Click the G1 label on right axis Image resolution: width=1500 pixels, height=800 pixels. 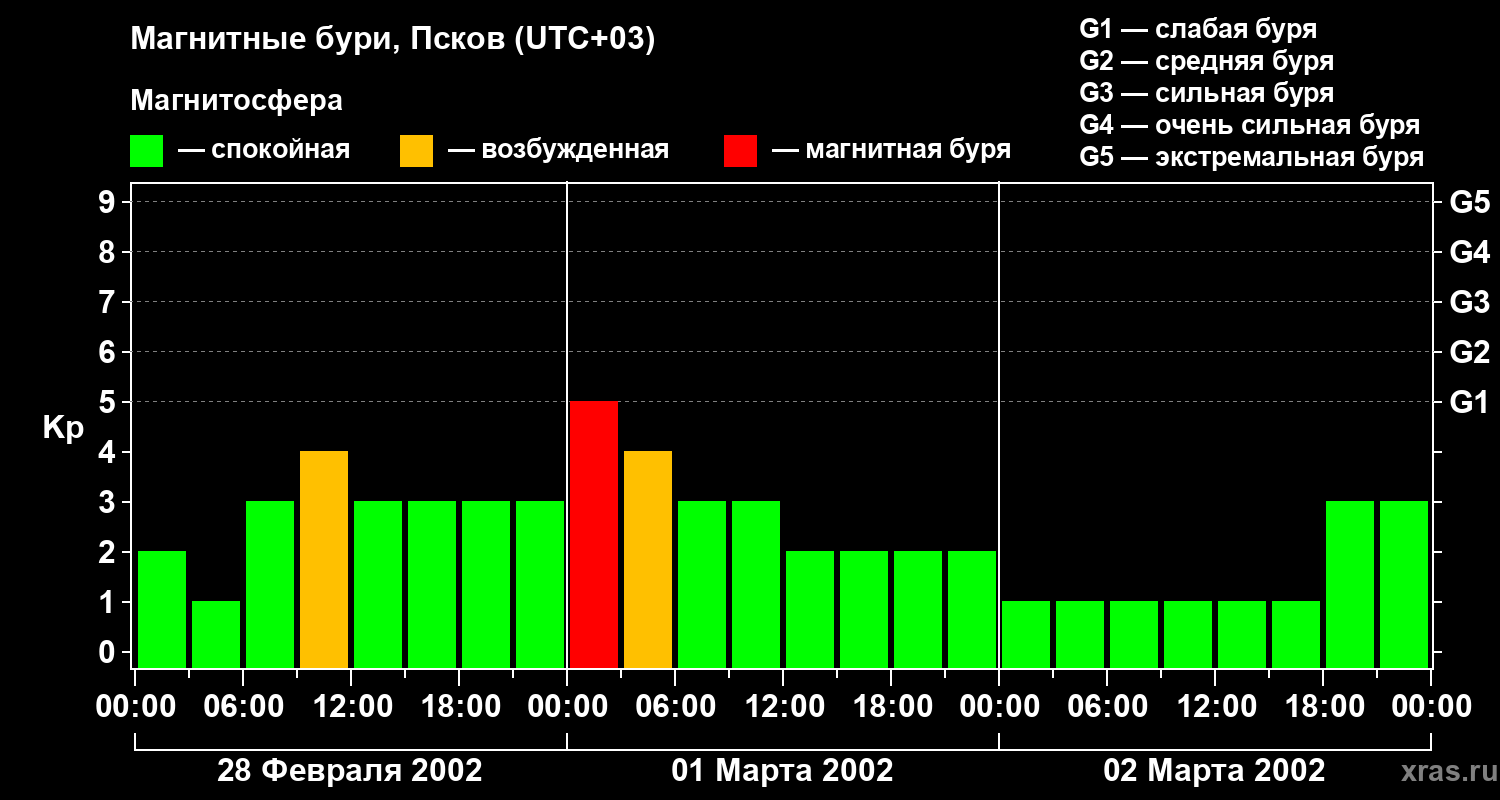pos(1468,402)
